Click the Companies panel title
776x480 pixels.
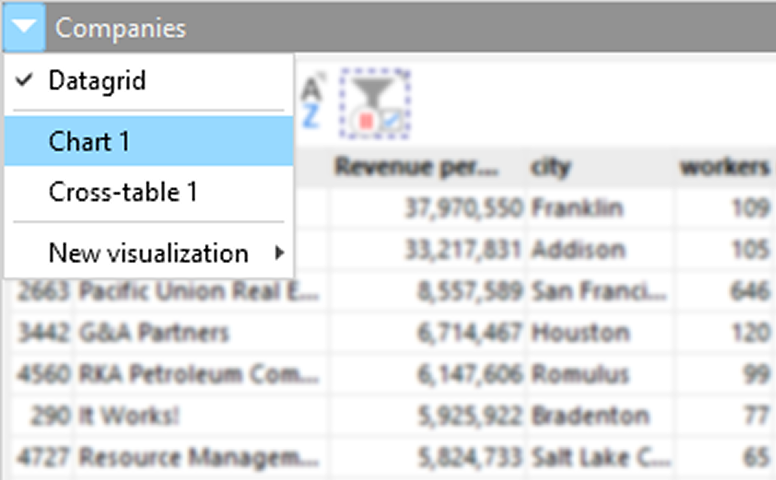click(120, 28)
